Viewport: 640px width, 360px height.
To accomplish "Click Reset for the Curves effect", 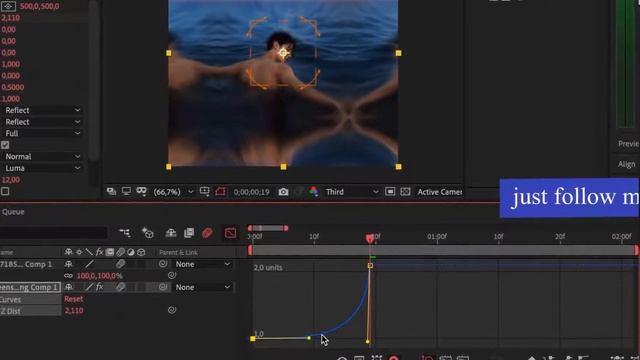I will click(73, 299).
